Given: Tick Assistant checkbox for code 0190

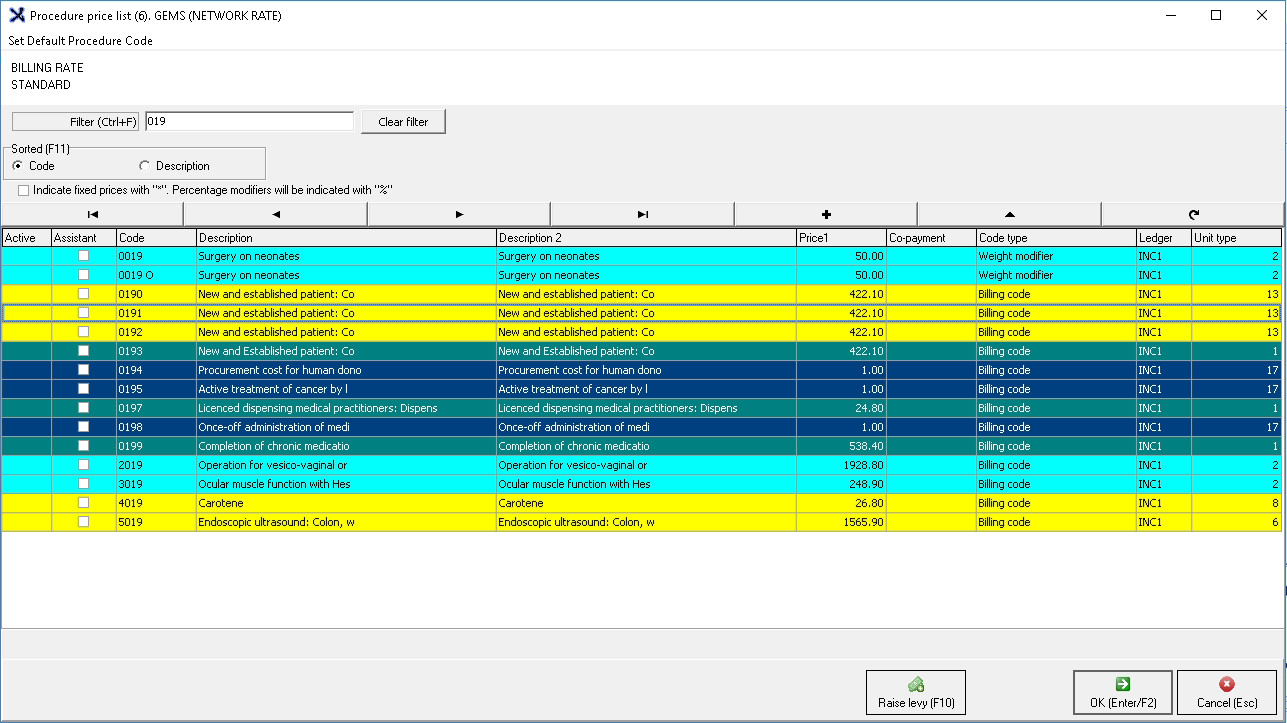Looking at the screenshot, I should (x=84, y=294).
